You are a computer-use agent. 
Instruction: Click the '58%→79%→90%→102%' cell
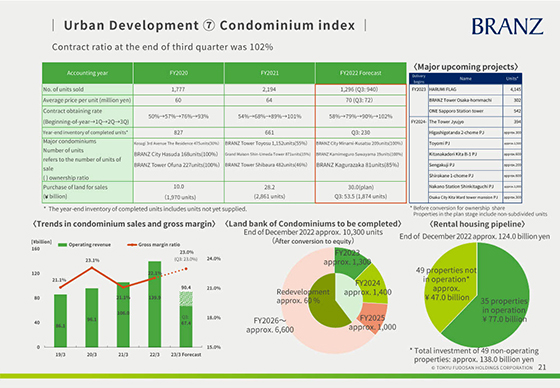360,116
